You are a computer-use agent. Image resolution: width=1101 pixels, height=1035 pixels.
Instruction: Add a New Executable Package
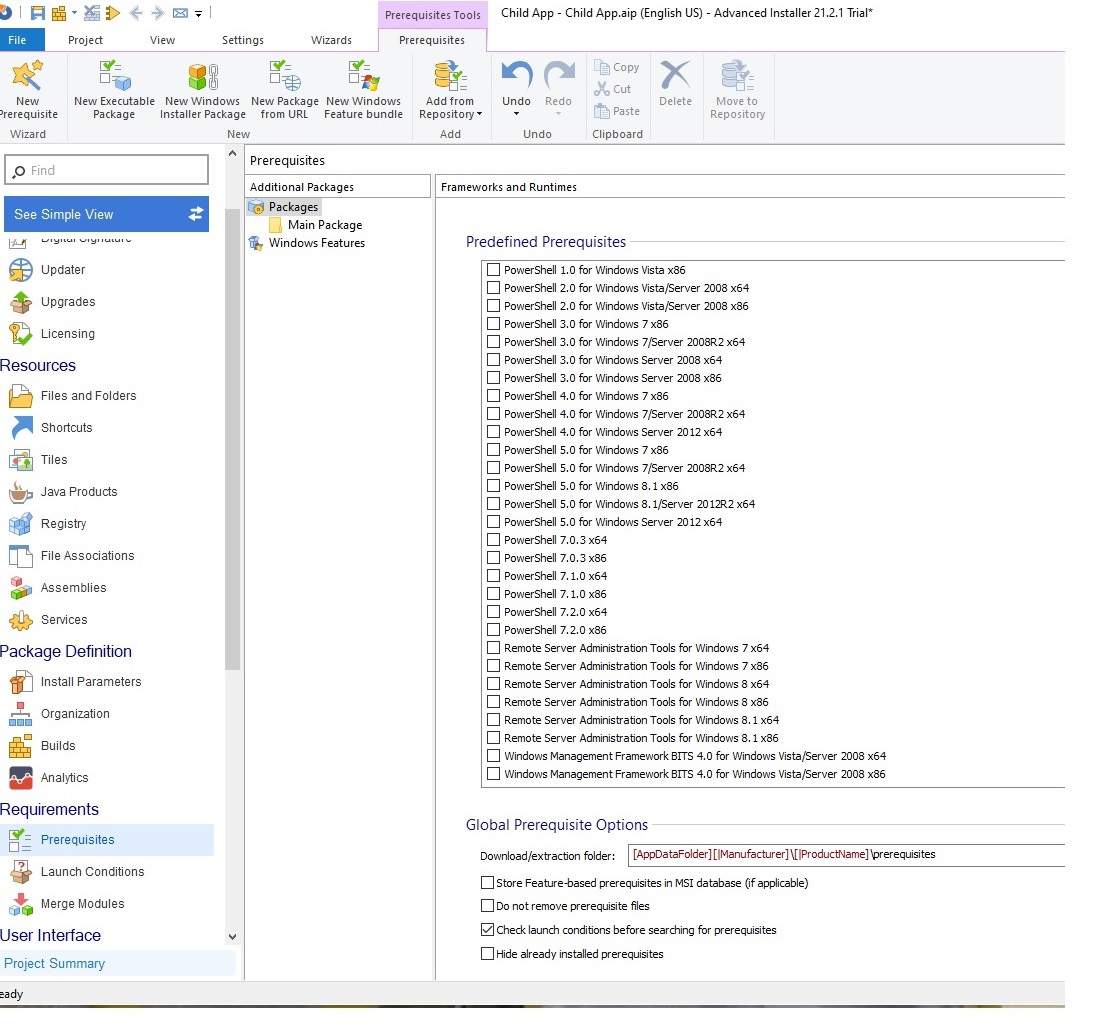[x=114, y=90]
